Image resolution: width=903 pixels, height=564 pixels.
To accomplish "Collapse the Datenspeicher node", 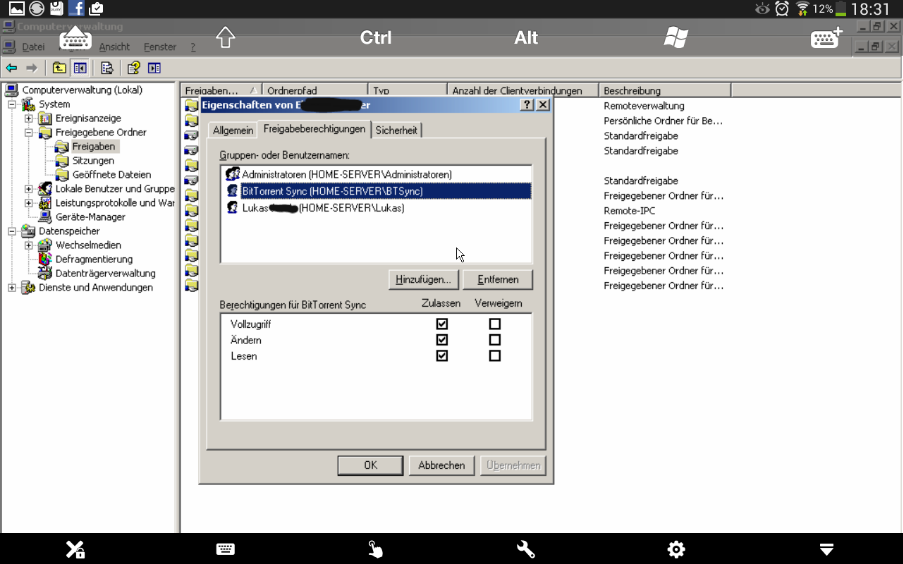I will pos(12,231).
